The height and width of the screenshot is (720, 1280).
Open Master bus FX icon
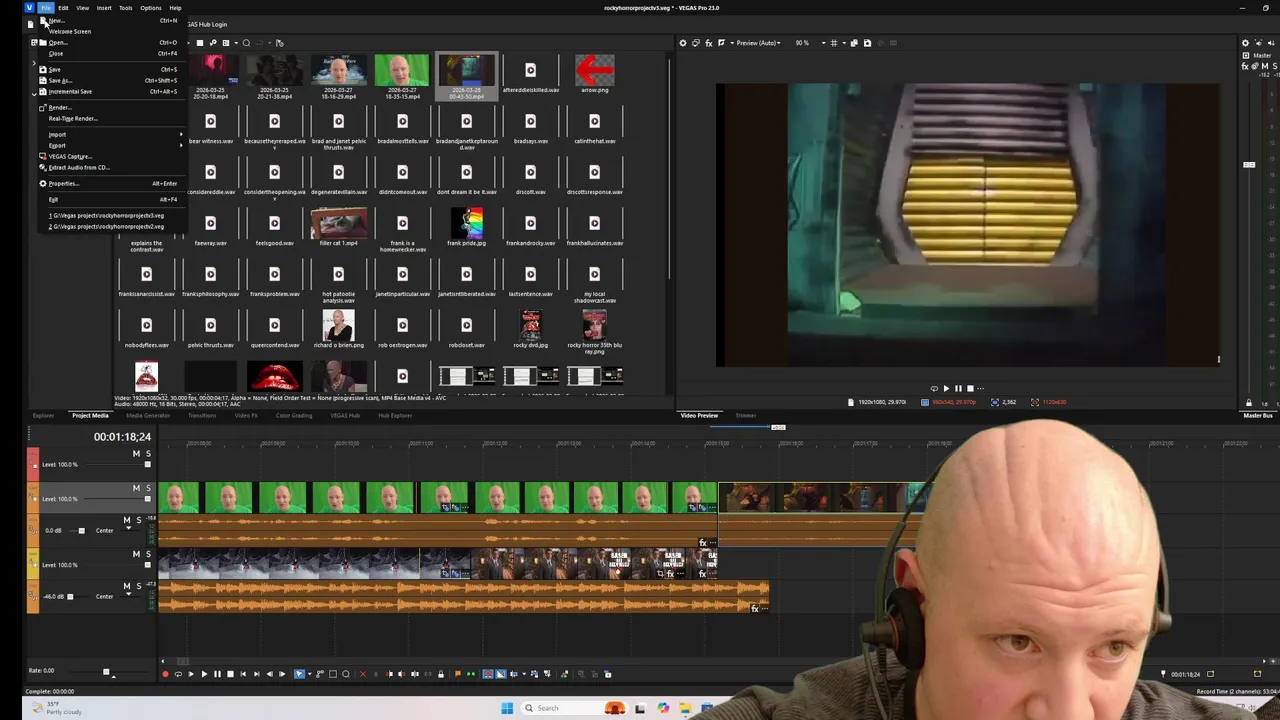[1245, 66]
